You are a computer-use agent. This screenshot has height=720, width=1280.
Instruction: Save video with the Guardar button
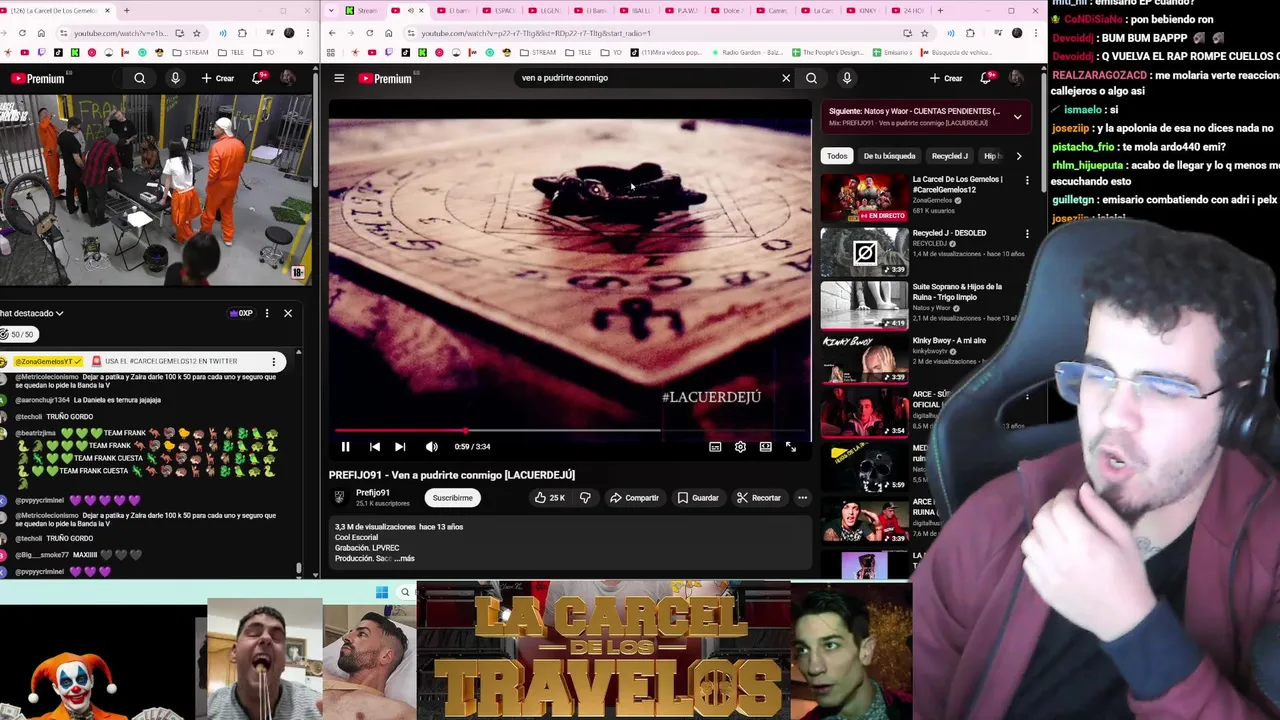point(698,498)
